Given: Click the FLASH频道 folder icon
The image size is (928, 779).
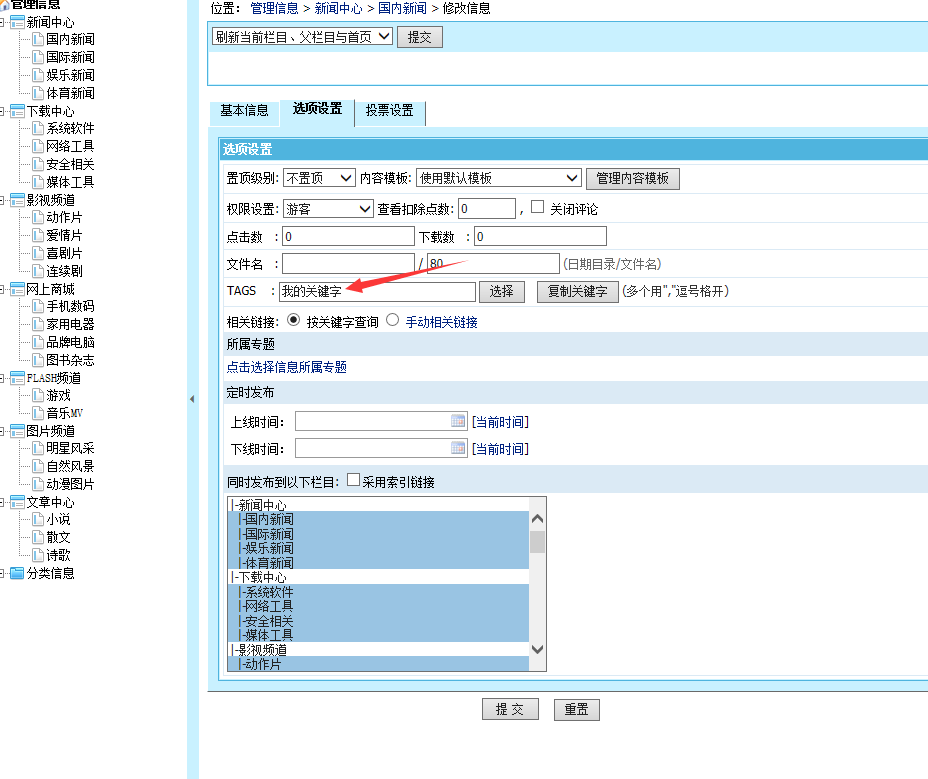Looking at the screenshot, I should click(x=17, y=377).
